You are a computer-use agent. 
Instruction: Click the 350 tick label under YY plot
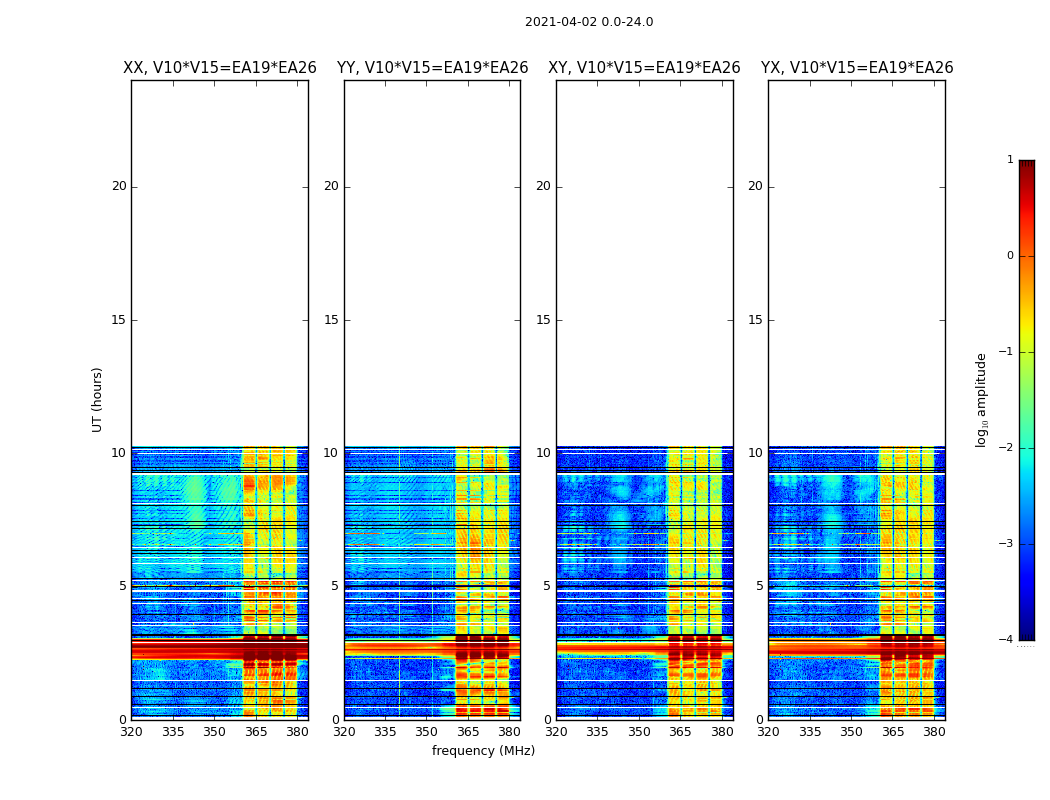tap(427, 732)
